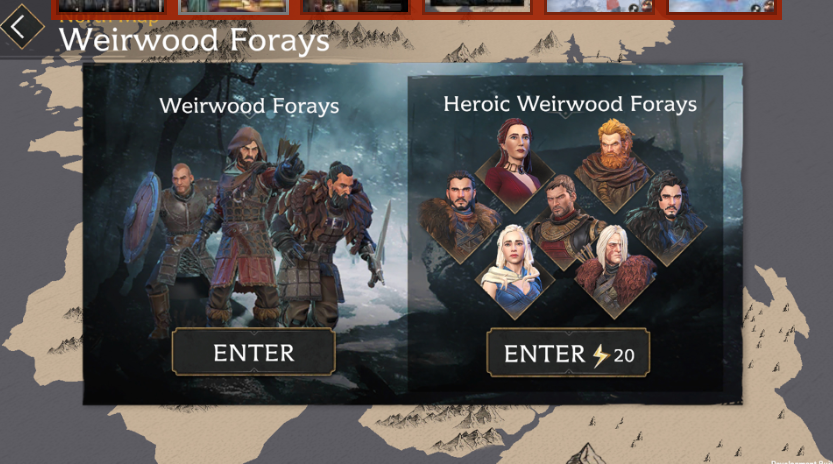Click ENTER 20 for Heroic Weirwood Forays
Viewport: 833px width, 464px height.
[x=568, y=353]
